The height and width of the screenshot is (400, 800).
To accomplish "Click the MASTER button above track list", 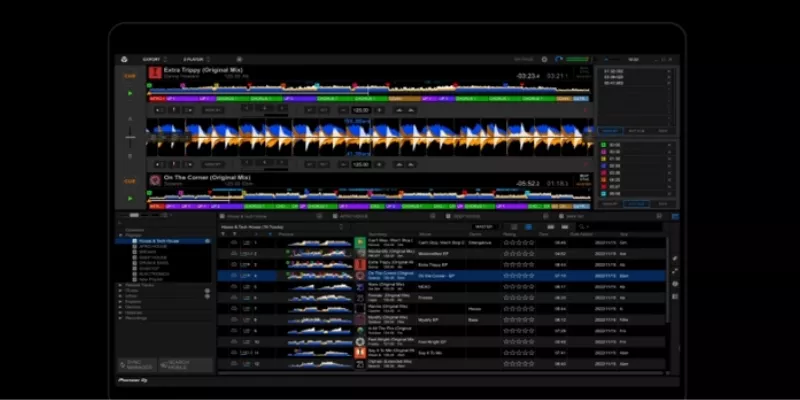I will [x=483, y=227].
